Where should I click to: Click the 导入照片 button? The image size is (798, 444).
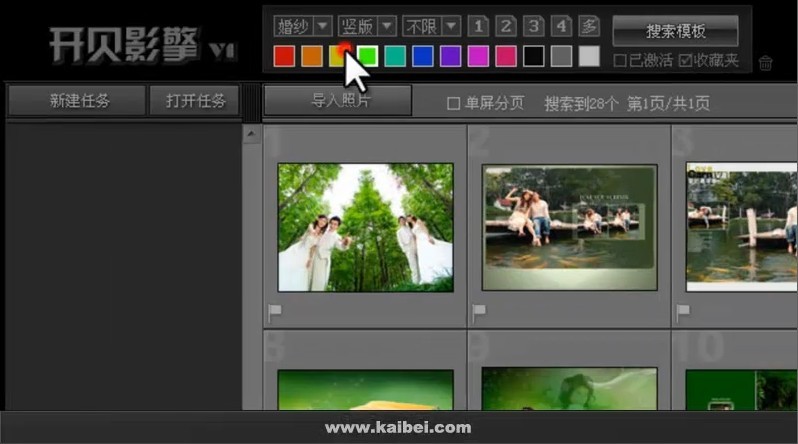(x=338, y=100)
